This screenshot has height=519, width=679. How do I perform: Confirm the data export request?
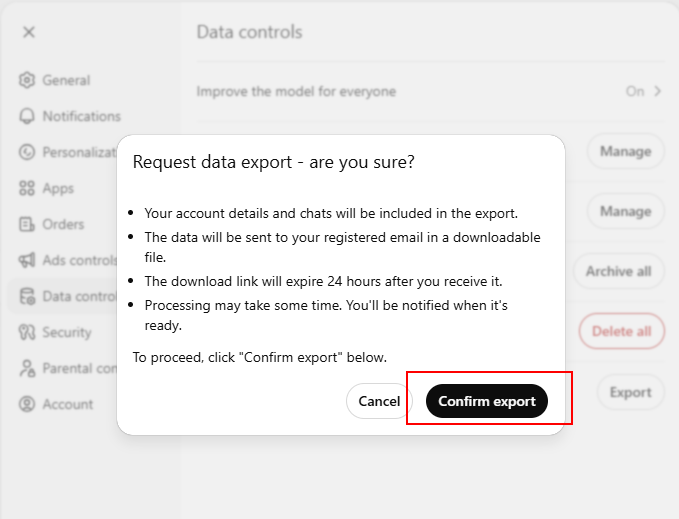(x=487, y=401)
